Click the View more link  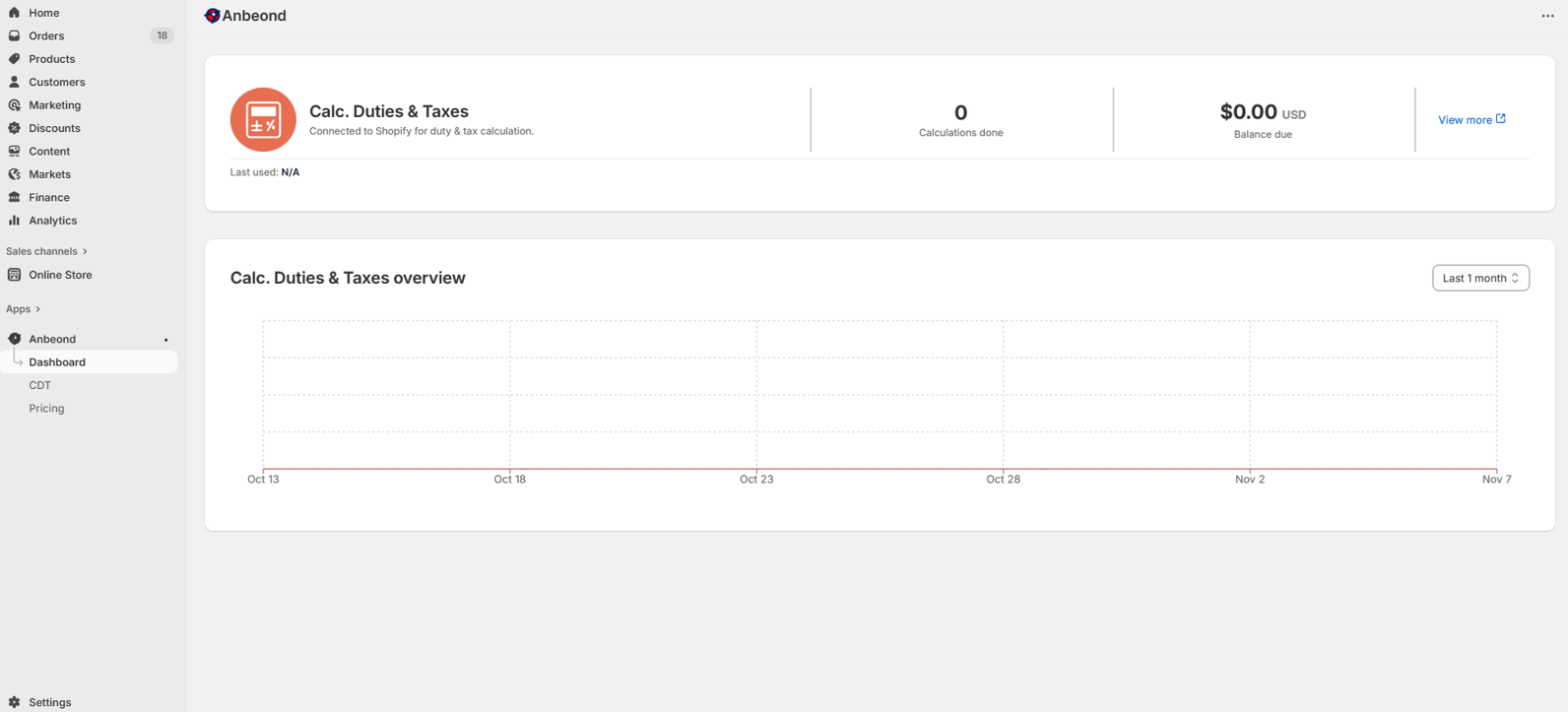click(1470, 120)
